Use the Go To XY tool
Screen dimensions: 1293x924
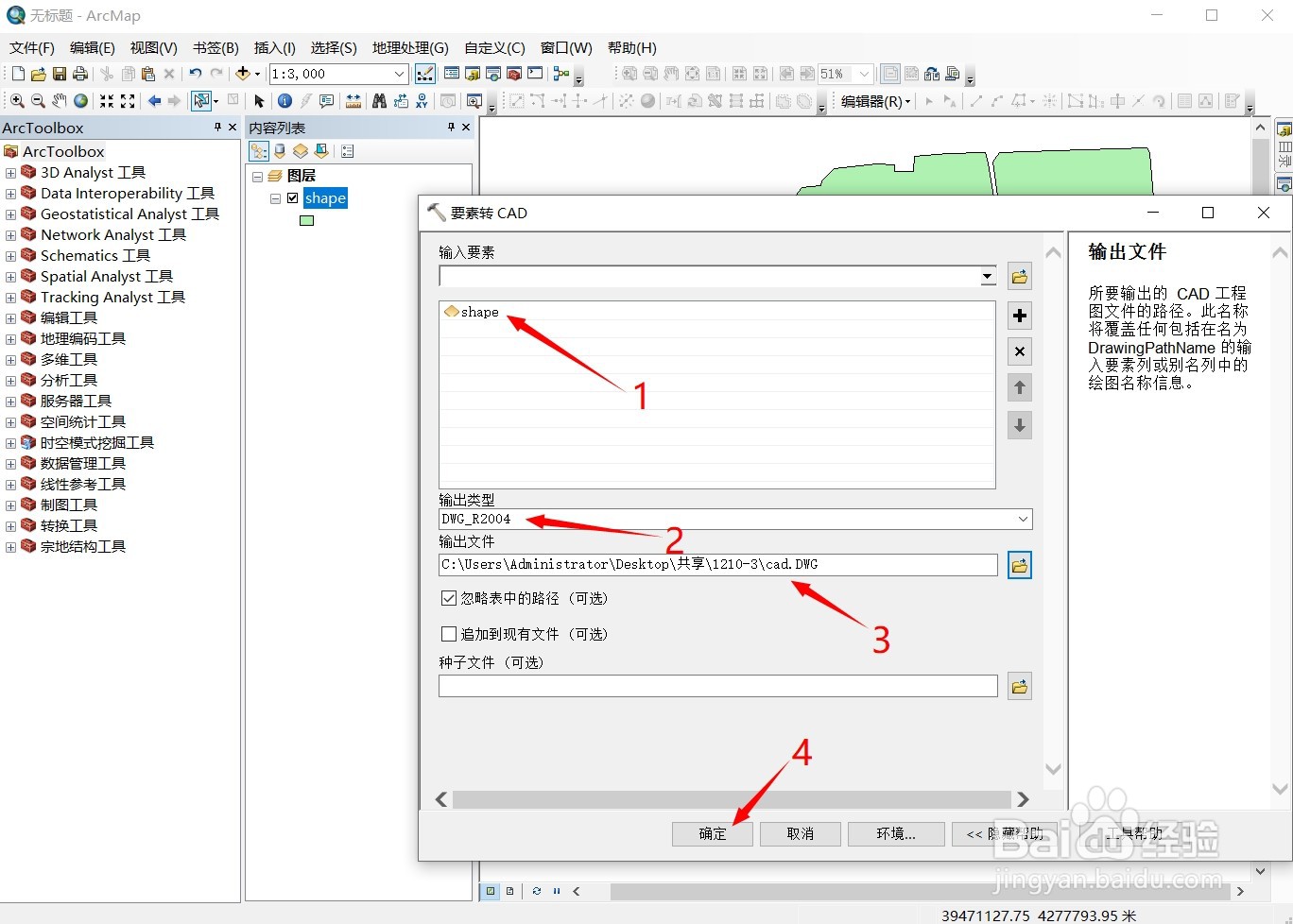(422, 100)
